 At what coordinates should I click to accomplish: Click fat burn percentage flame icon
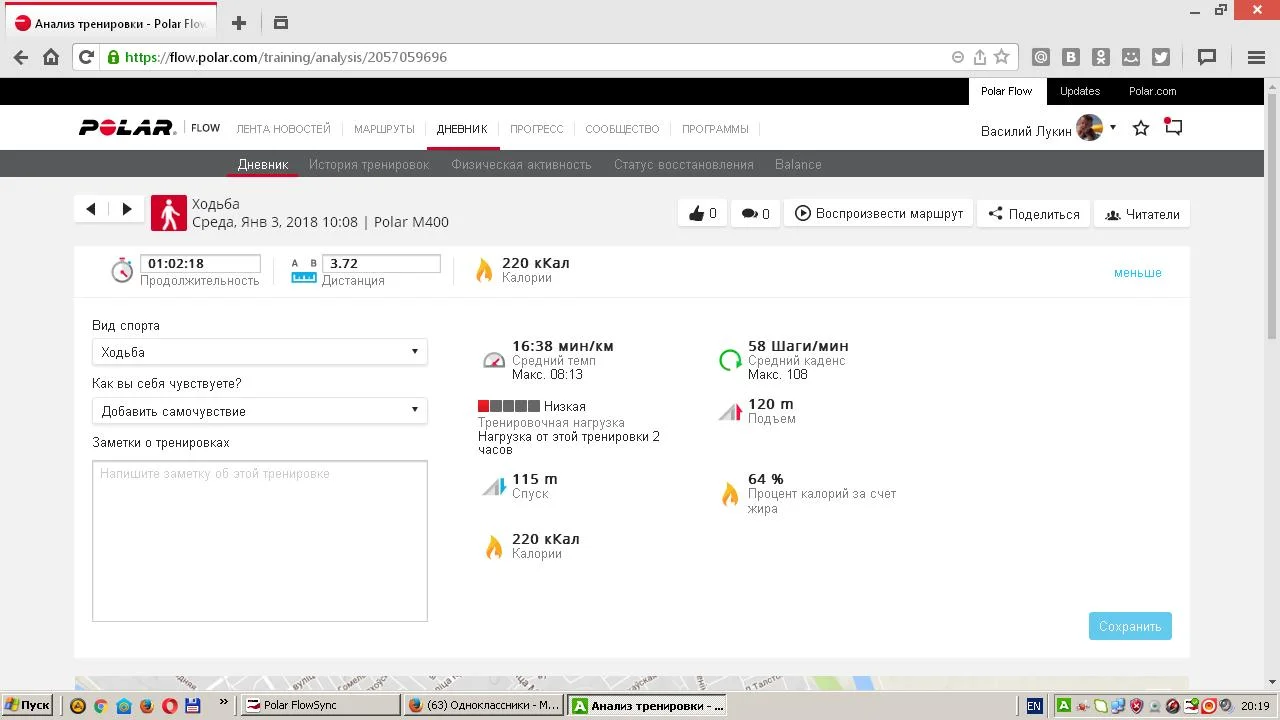(x=730, y=494)
